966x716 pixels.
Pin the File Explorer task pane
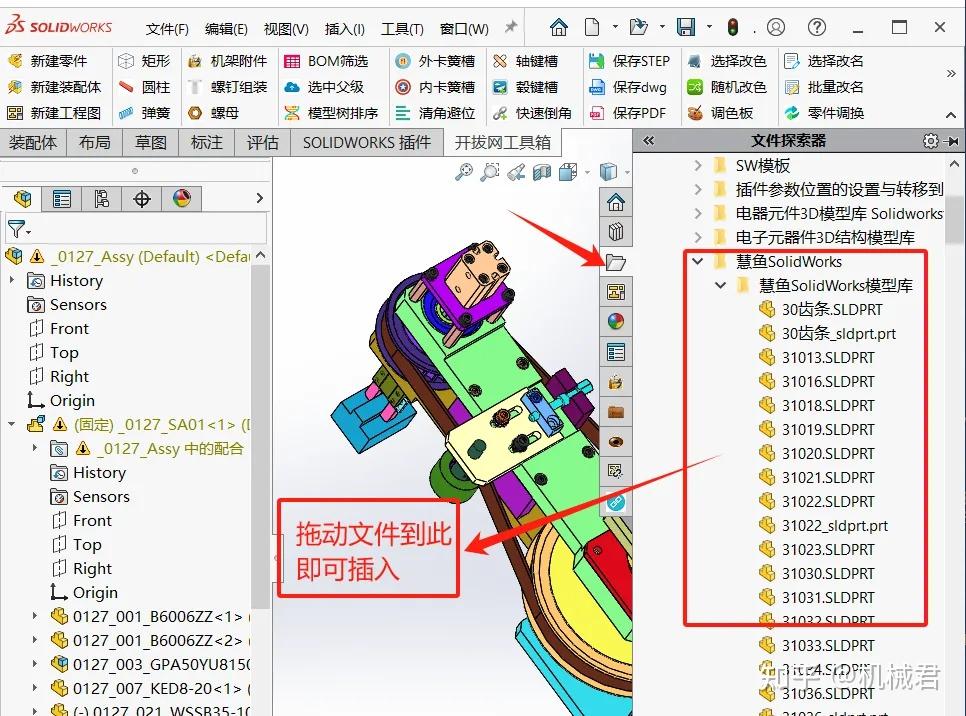click(x=952, y=141)
